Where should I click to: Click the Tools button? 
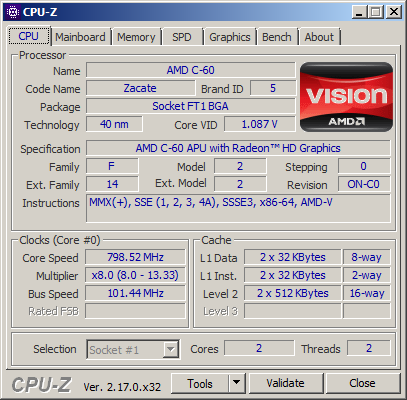[x=200, y=384]
